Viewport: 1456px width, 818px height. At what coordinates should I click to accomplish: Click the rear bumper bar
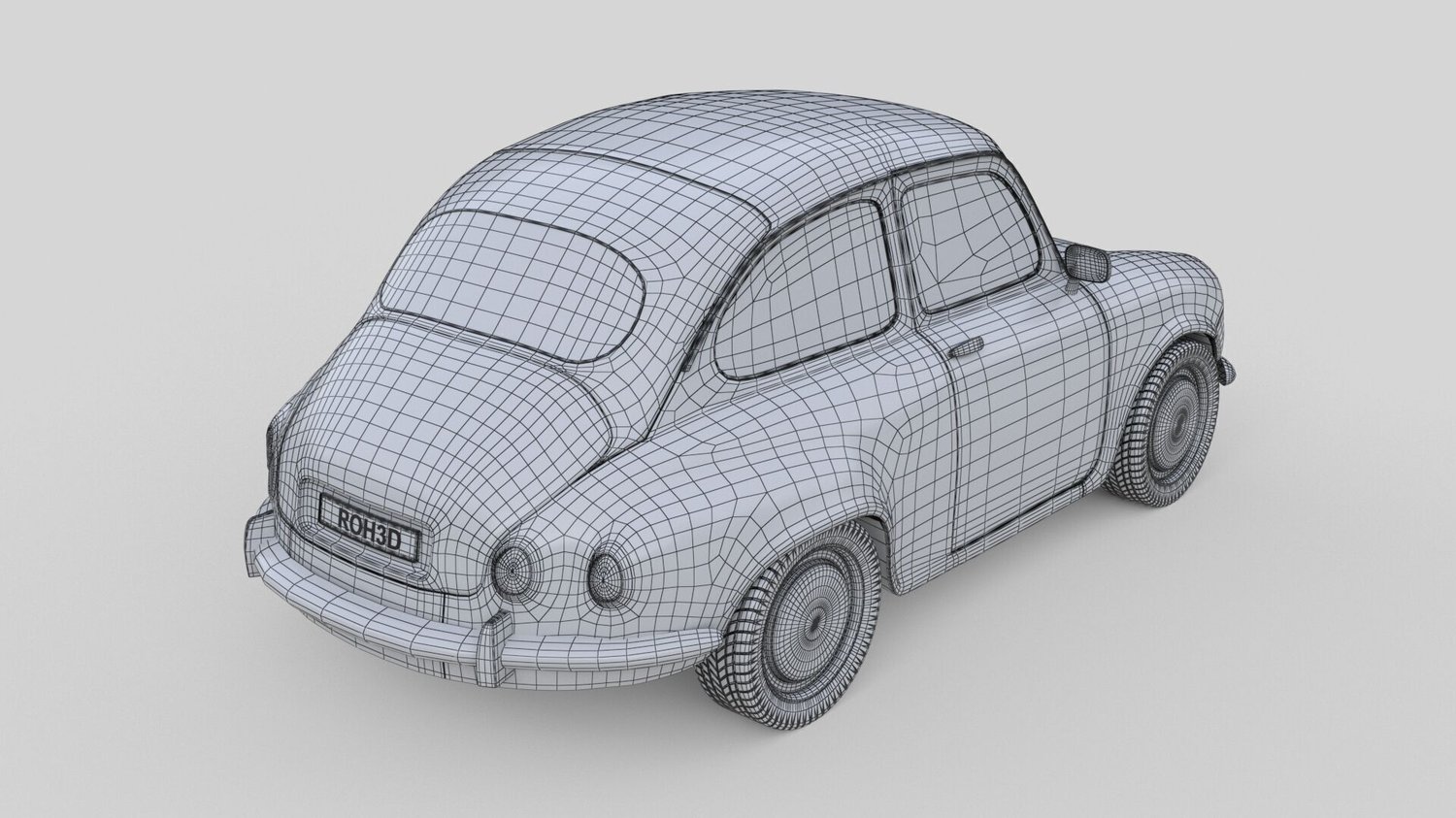(x=456, y=611)
